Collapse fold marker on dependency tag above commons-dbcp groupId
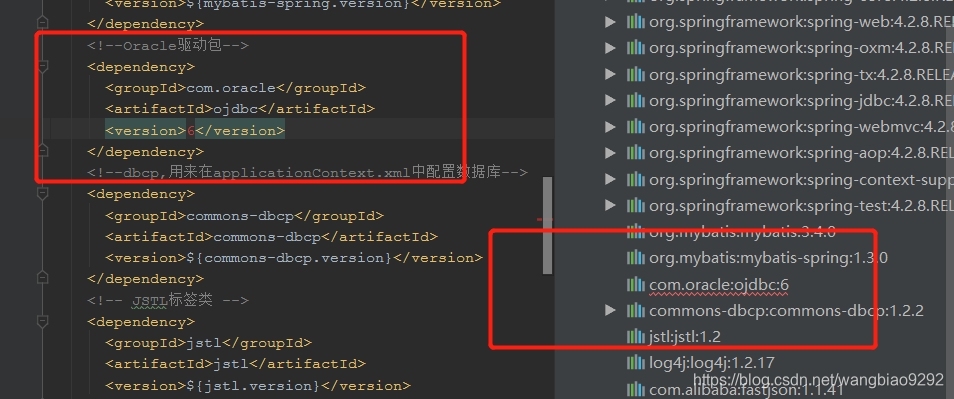Screen dimensions: 954x399 click(x=42, y=194)
